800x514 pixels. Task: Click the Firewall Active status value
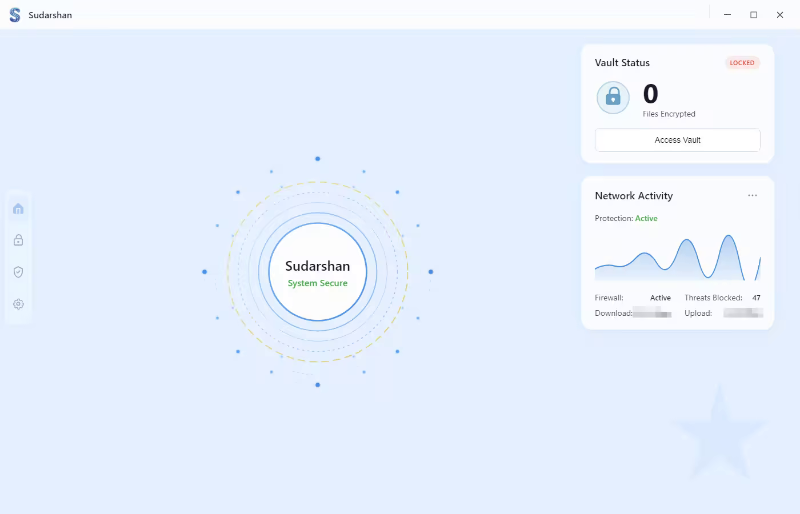[660, 298]
